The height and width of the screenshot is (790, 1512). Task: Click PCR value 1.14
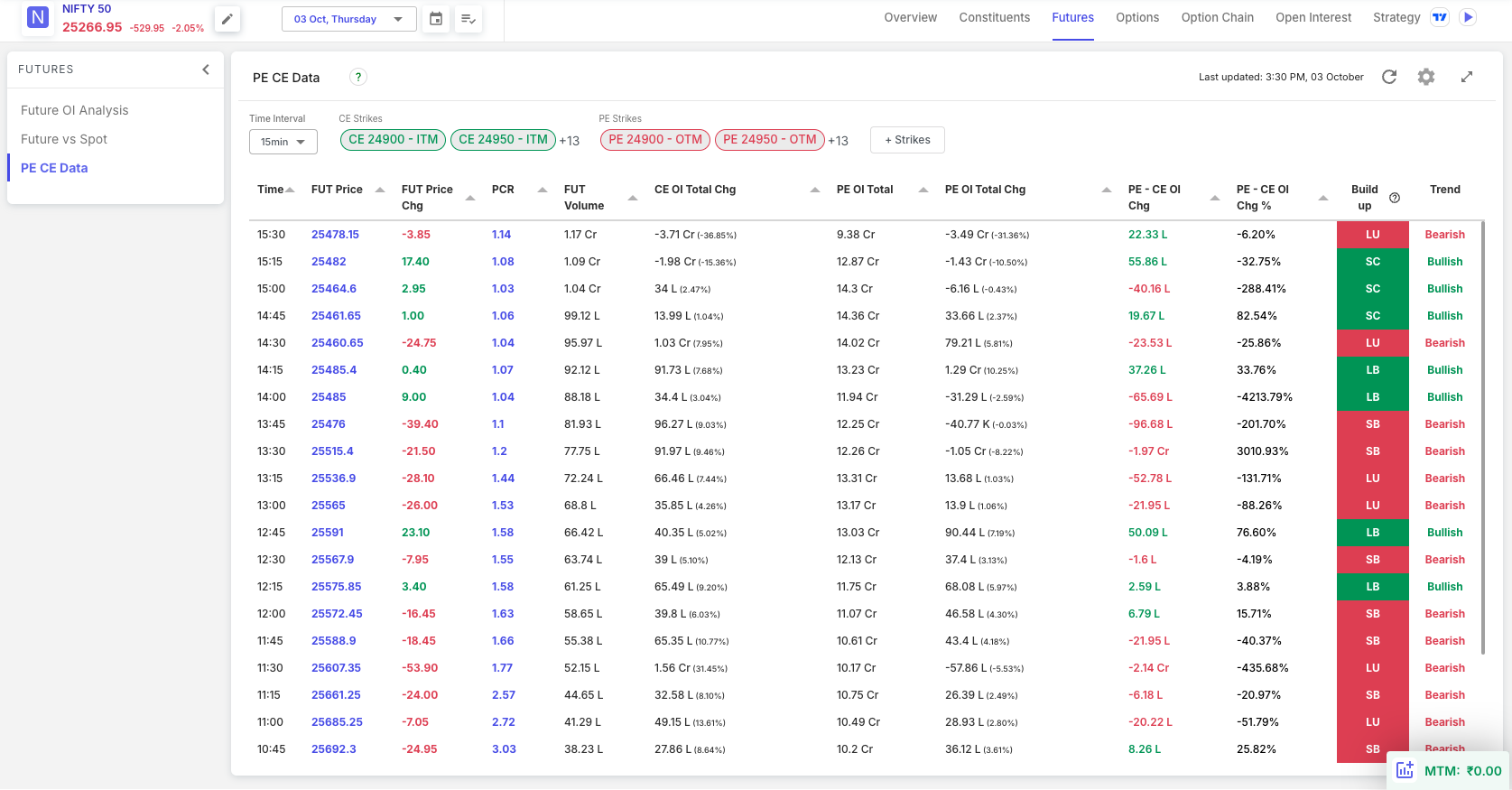pos(501,235)
